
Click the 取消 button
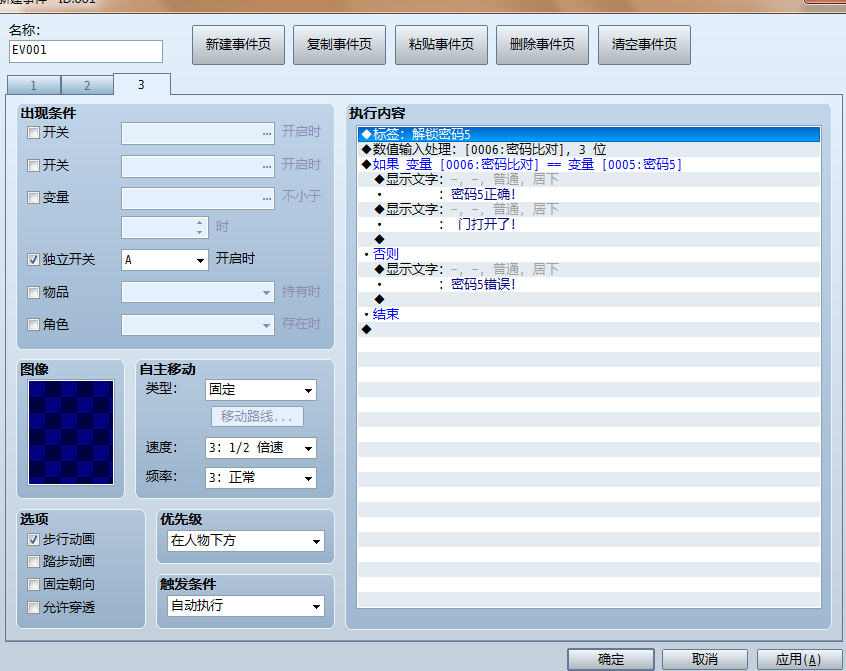click(x=705, y=659)
